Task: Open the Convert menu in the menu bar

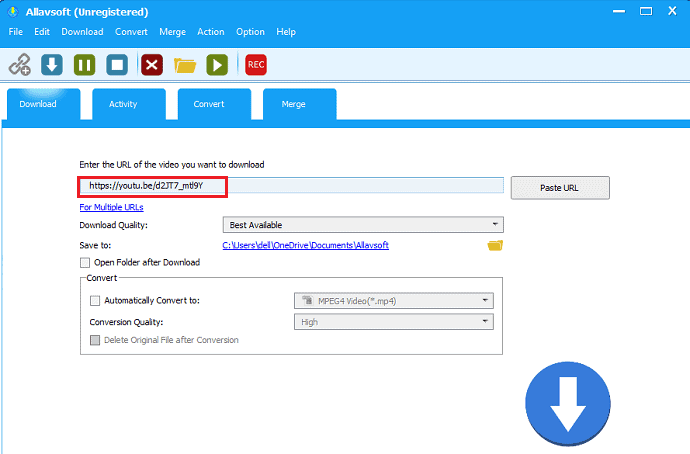Action: pyautogui.click(x=131, y=32)
